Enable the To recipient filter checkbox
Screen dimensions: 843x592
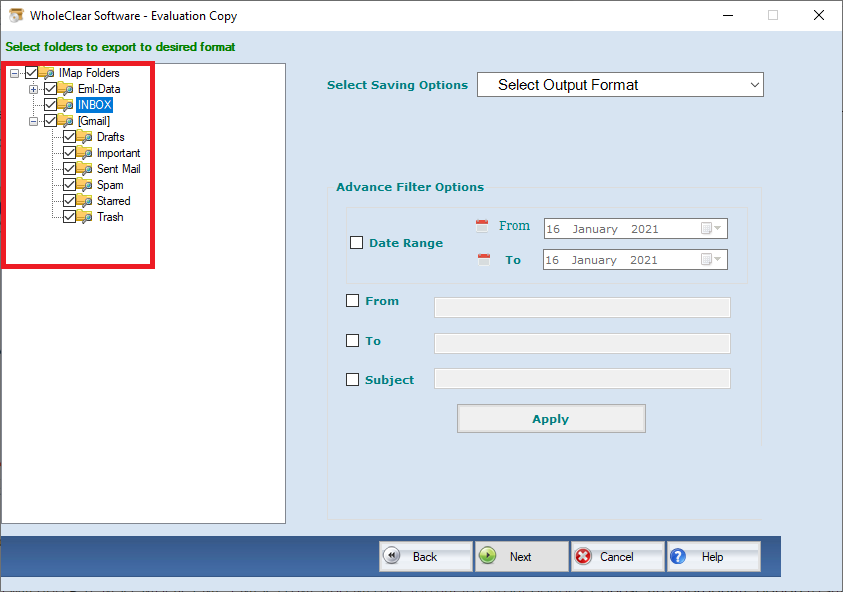coord(352,340)
